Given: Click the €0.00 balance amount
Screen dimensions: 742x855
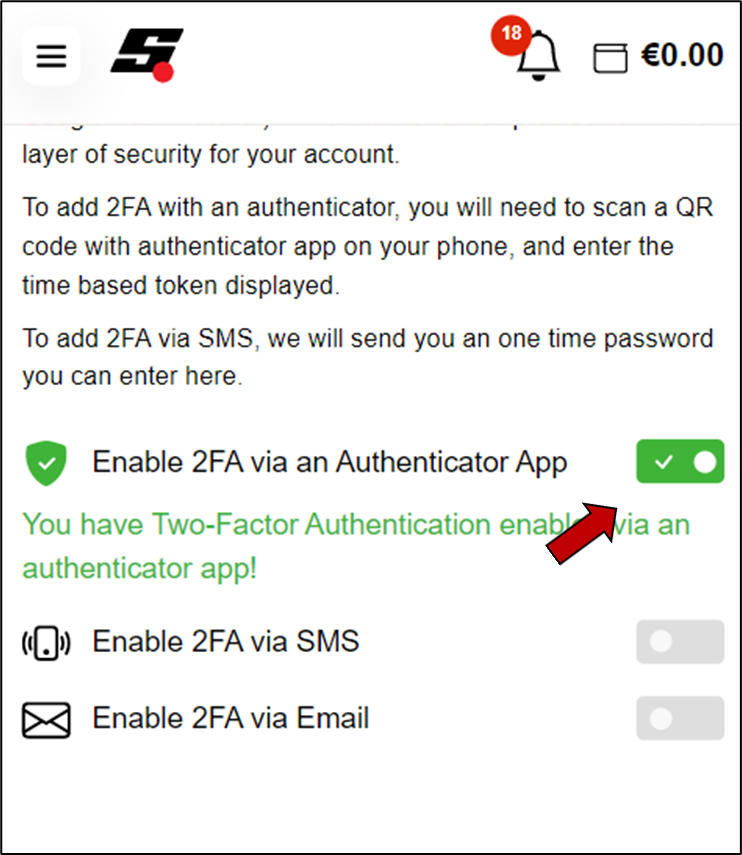Looking at the screenshot, I should coord(682,55).
